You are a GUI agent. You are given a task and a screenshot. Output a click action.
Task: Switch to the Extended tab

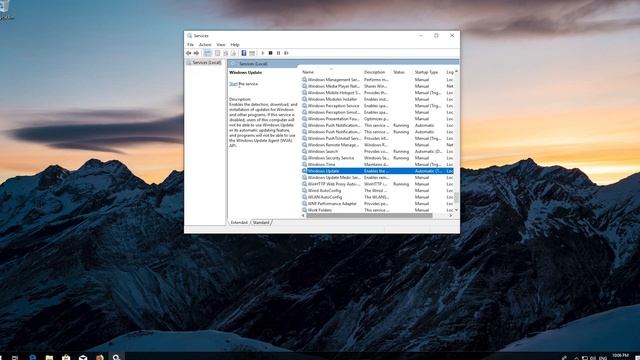click(x=239, y=222)
